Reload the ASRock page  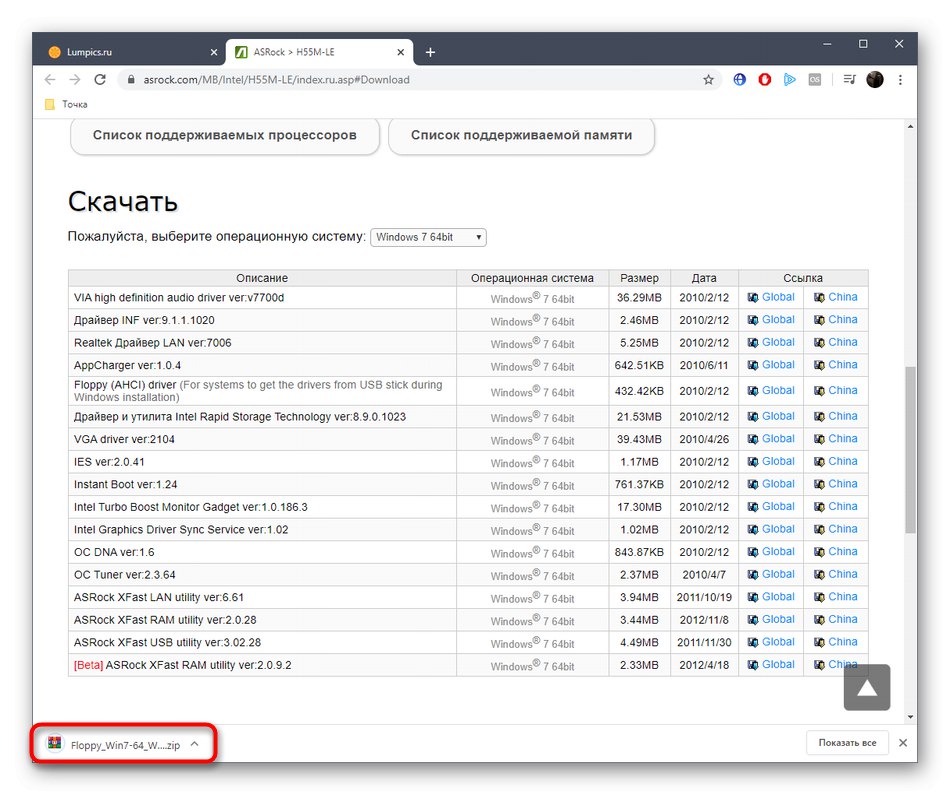click(100, 79)
